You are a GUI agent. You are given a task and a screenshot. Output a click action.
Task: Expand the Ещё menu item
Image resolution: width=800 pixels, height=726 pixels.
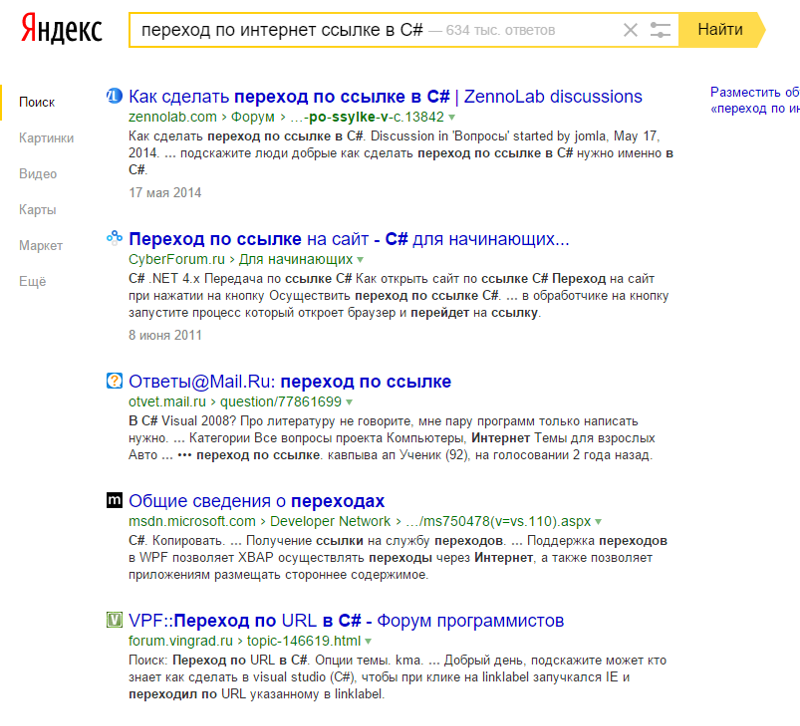[x=32, y=281]
